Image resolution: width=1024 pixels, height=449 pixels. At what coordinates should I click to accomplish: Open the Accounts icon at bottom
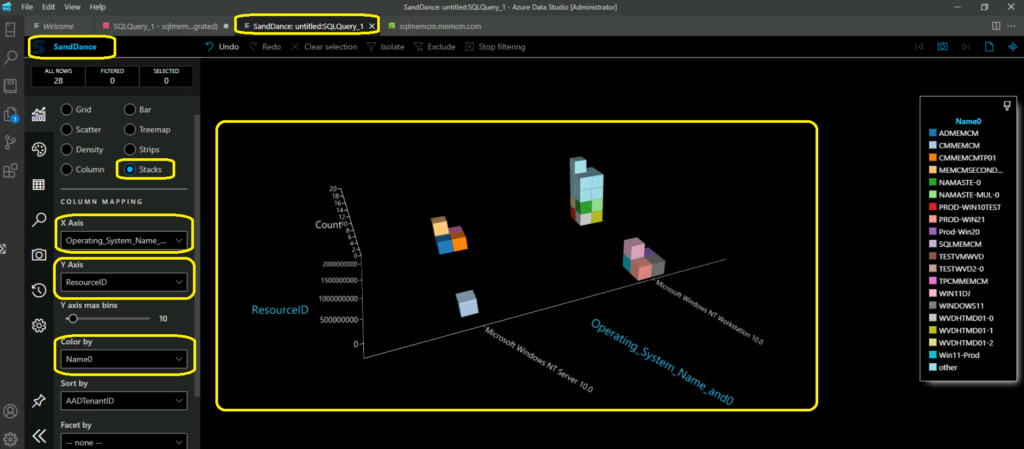click(10, 411)
